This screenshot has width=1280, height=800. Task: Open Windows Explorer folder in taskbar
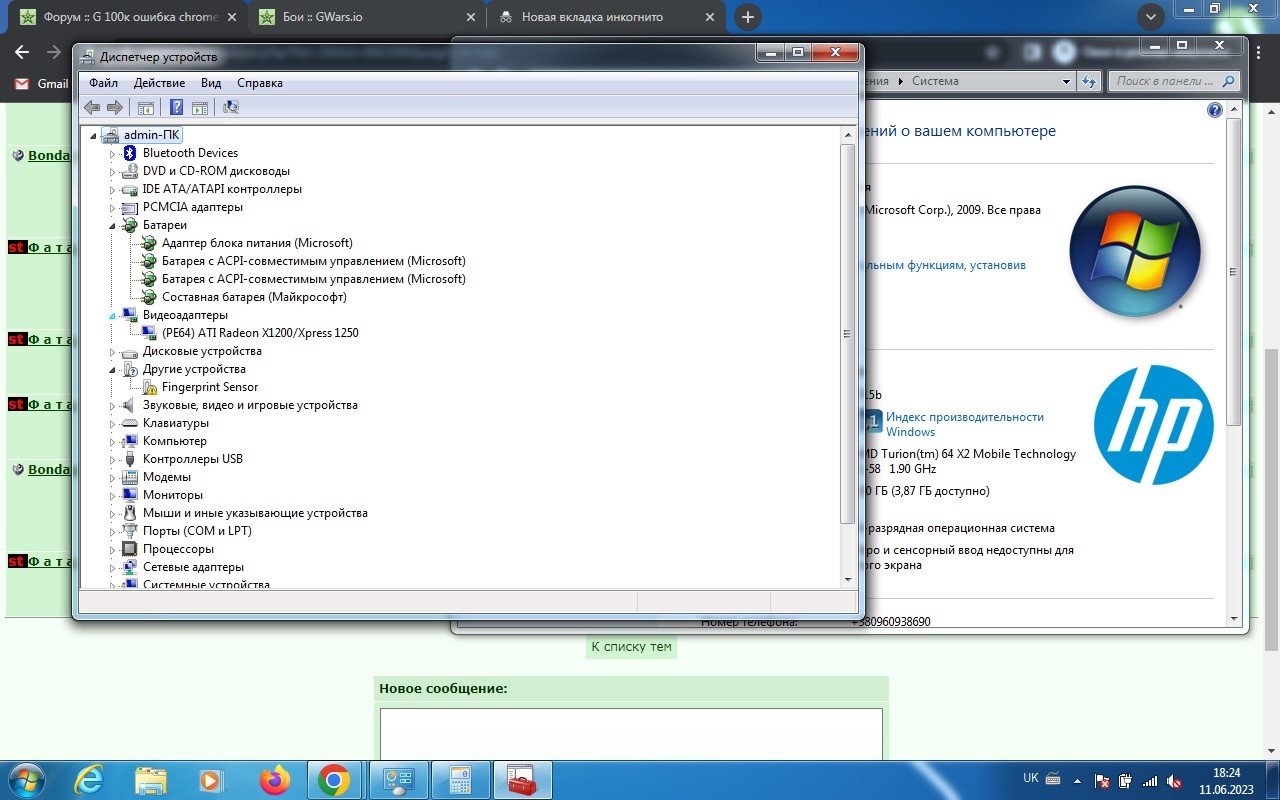point(150,780)
